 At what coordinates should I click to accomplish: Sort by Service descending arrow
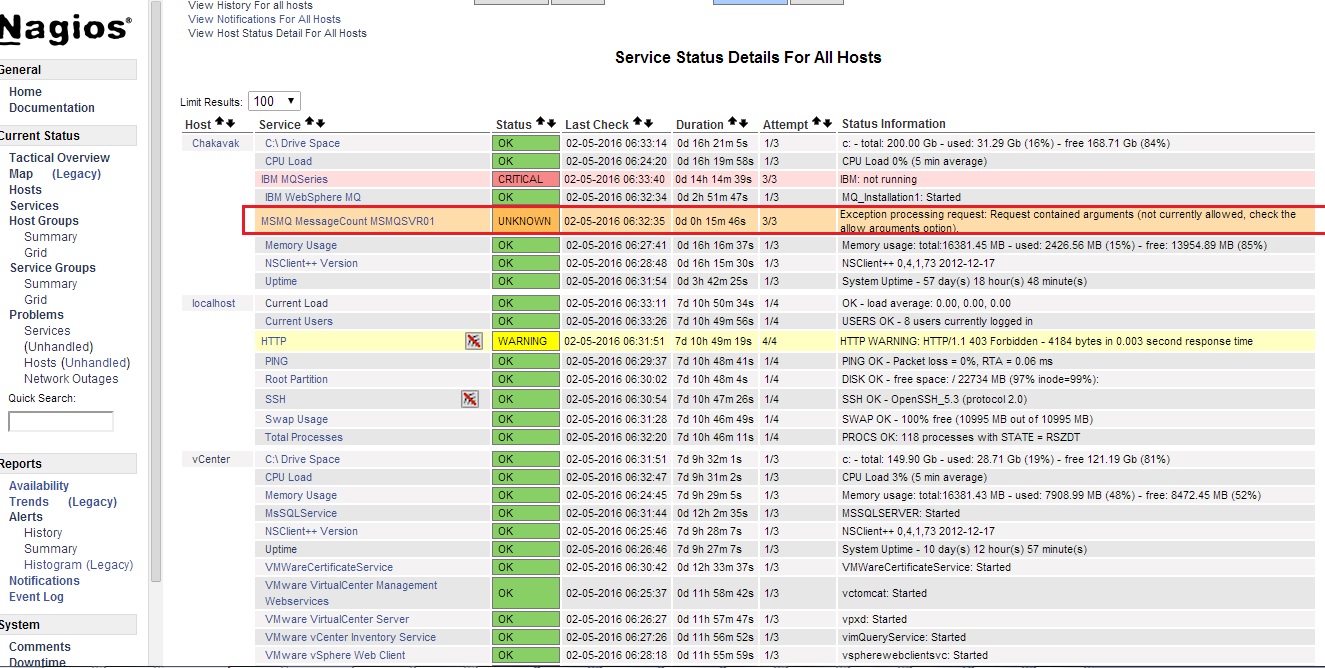pyautogui.click(x=320, y=123)
